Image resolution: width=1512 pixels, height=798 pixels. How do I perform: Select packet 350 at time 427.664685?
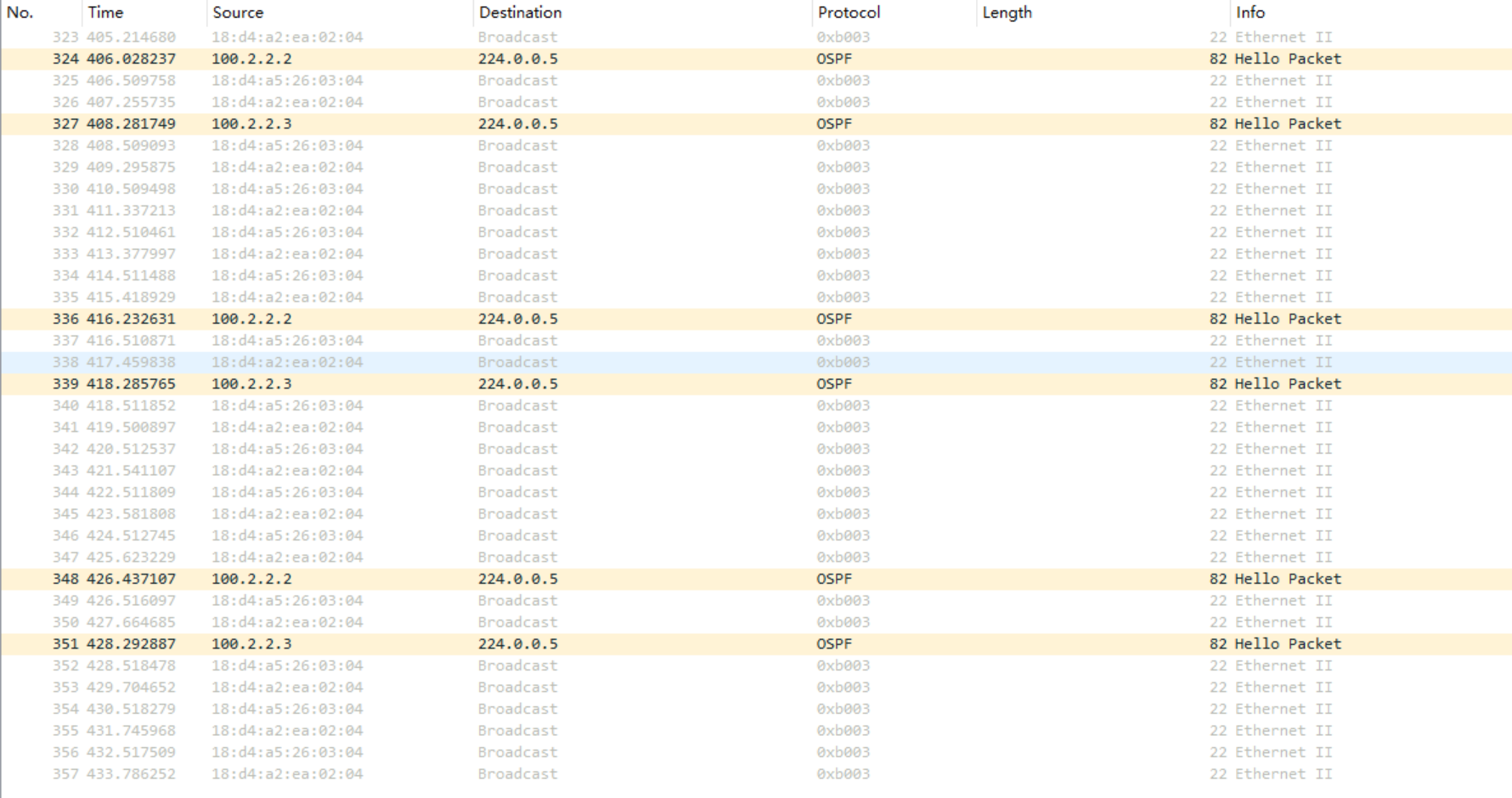[x=756, y=622]
